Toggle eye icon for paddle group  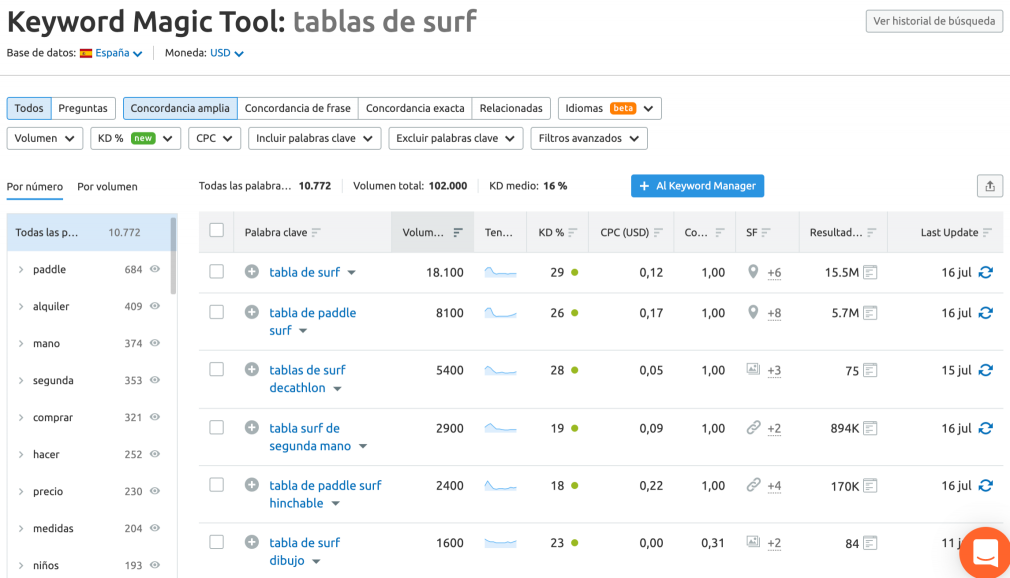(x=155, y=269)
